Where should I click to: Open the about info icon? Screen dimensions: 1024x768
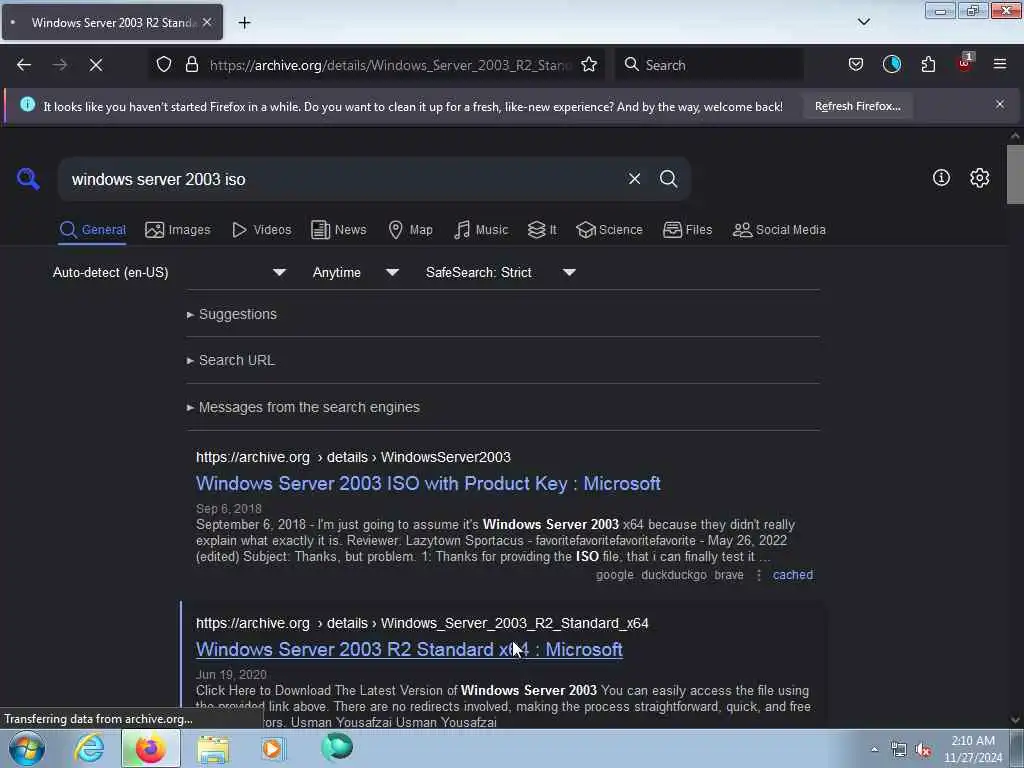(x=941, y=178)
